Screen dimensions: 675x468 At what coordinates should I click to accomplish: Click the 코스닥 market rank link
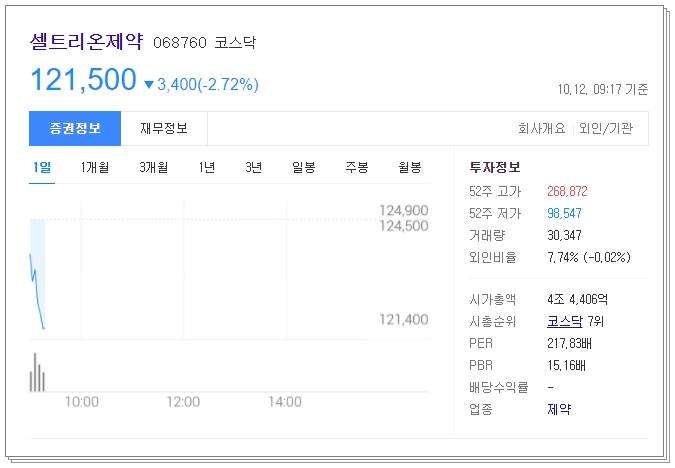click(x=564, y=321)
